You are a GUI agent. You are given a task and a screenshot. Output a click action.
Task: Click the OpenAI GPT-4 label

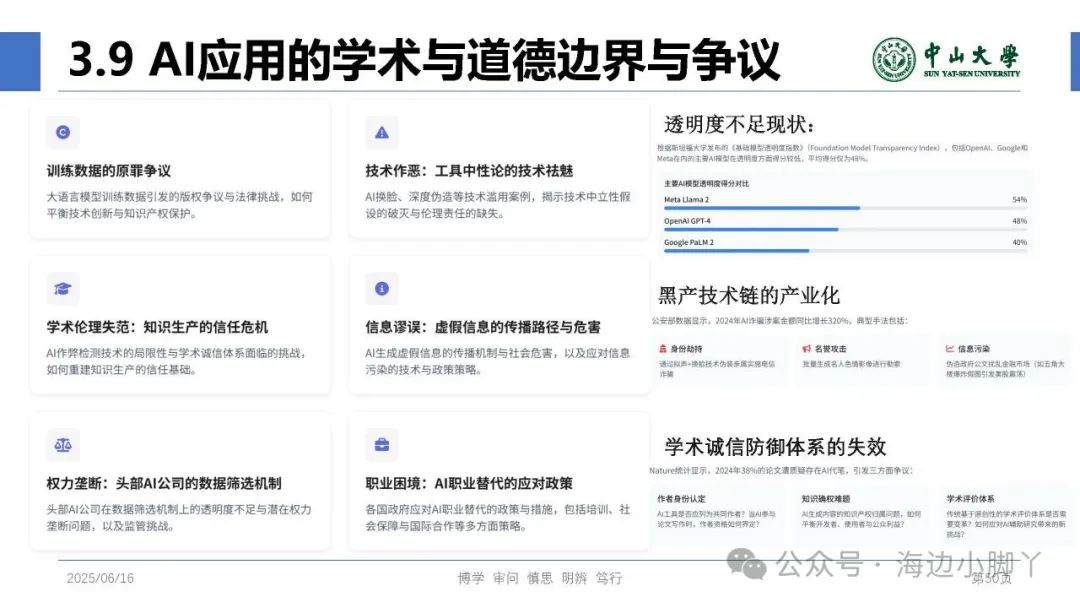(687, 221)
